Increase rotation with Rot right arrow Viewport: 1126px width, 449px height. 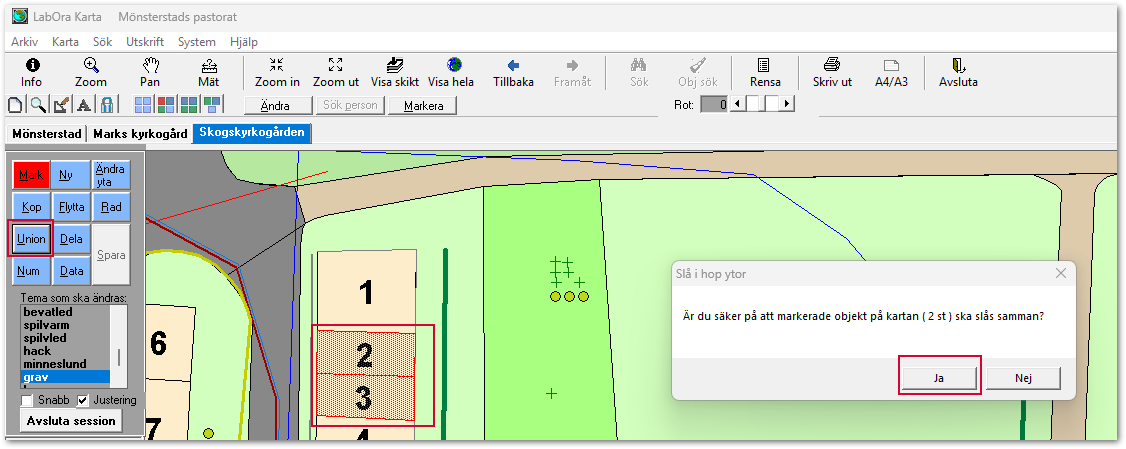788,105
